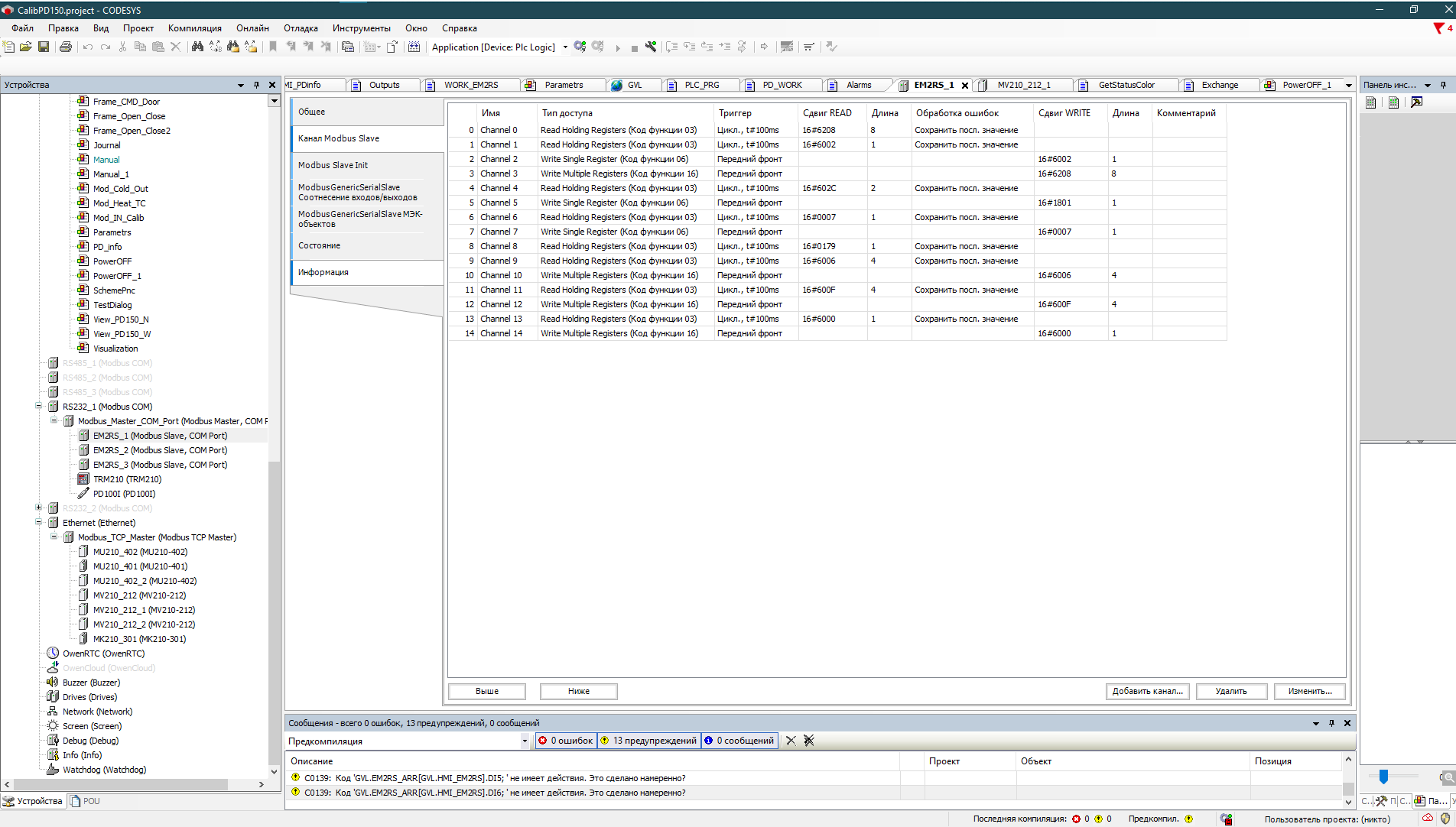The image size is (1456, 827).
Task: Click the messages list vertical scrollbar
Action: click(x=1348, y=788)
